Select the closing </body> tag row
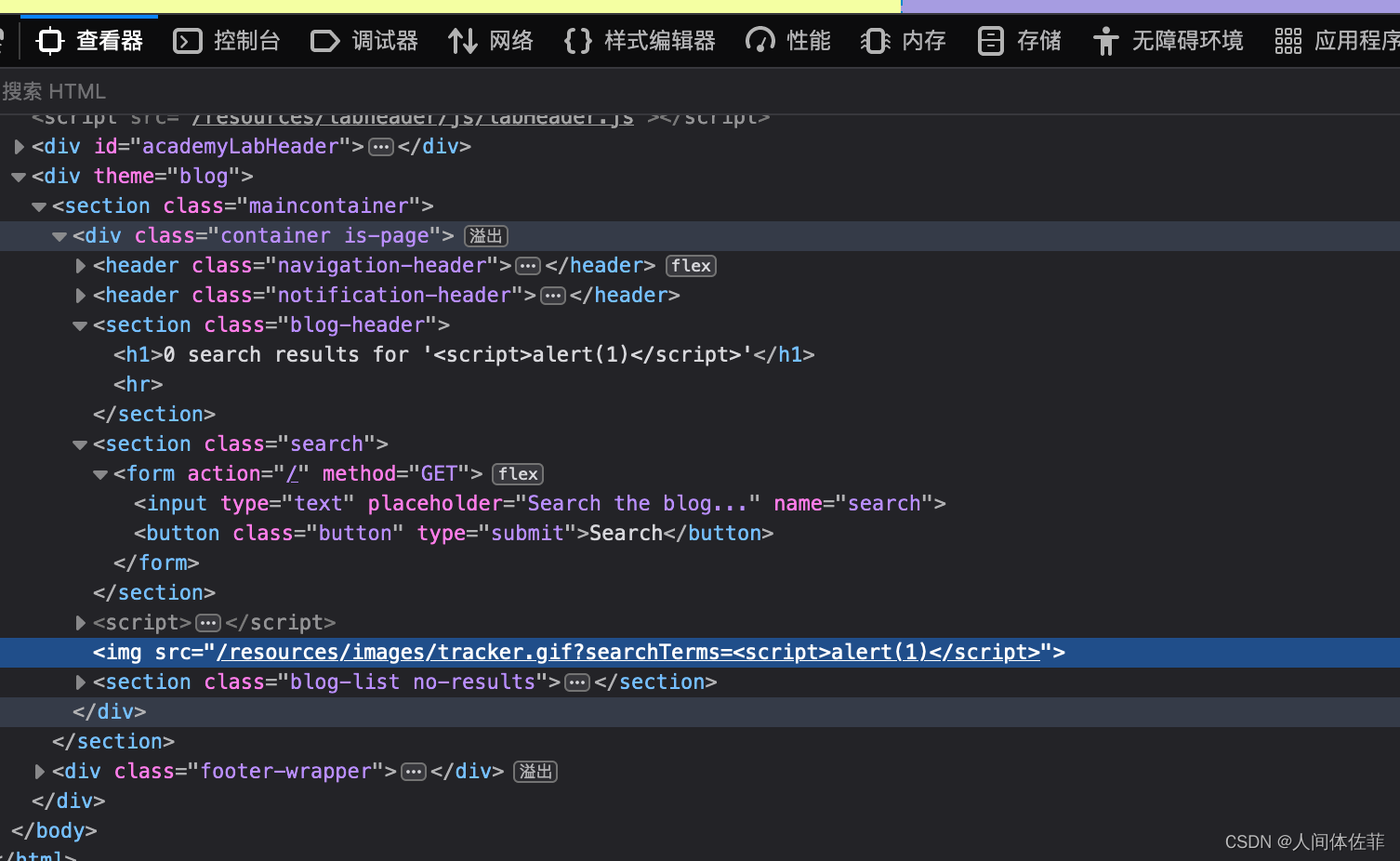1400x861 pixels. click(x=54, y=831)
